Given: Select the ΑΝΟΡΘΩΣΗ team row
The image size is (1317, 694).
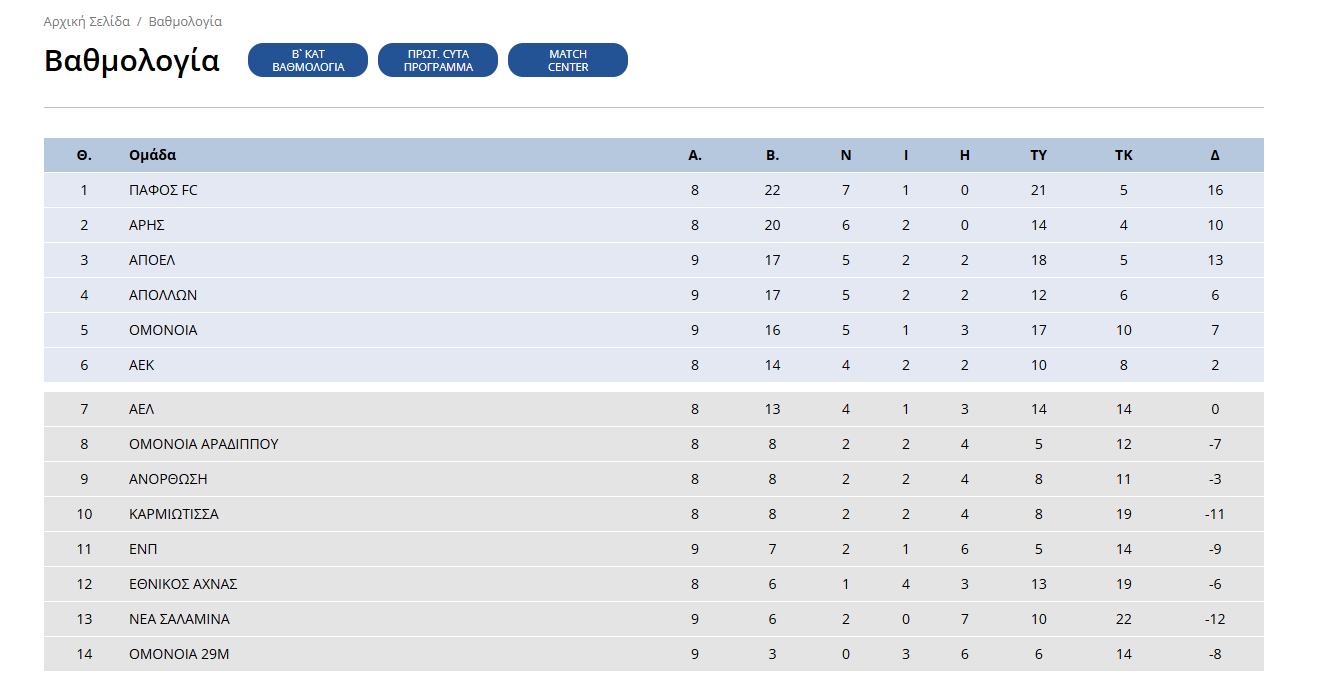Looking at the screenshot, I should coord(654,479).
